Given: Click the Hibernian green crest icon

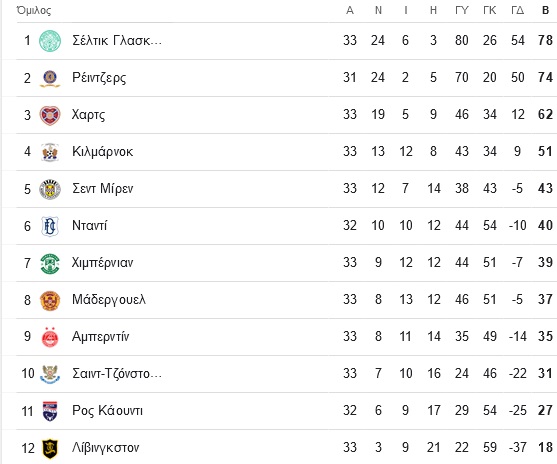Looking at the screenshot, I should pos(50,263).
